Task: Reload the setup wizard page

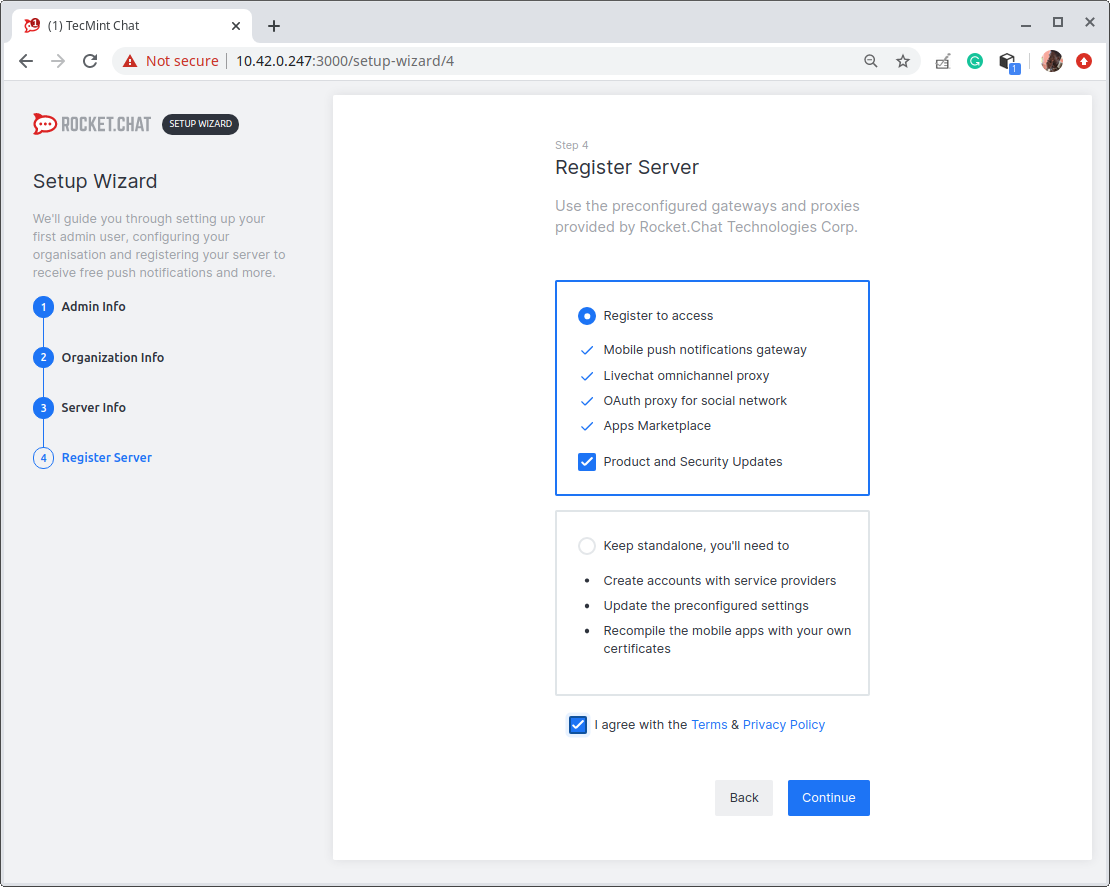Action: tap(90, 61)
